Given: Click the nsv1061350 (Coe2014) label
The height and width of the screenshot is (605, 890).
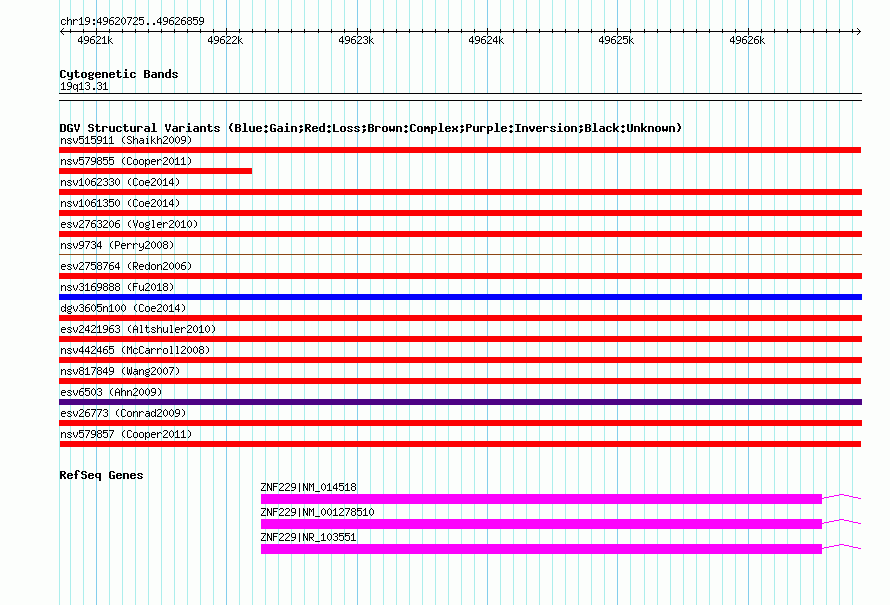Looking at the screenshot, I should coord(120,203).
